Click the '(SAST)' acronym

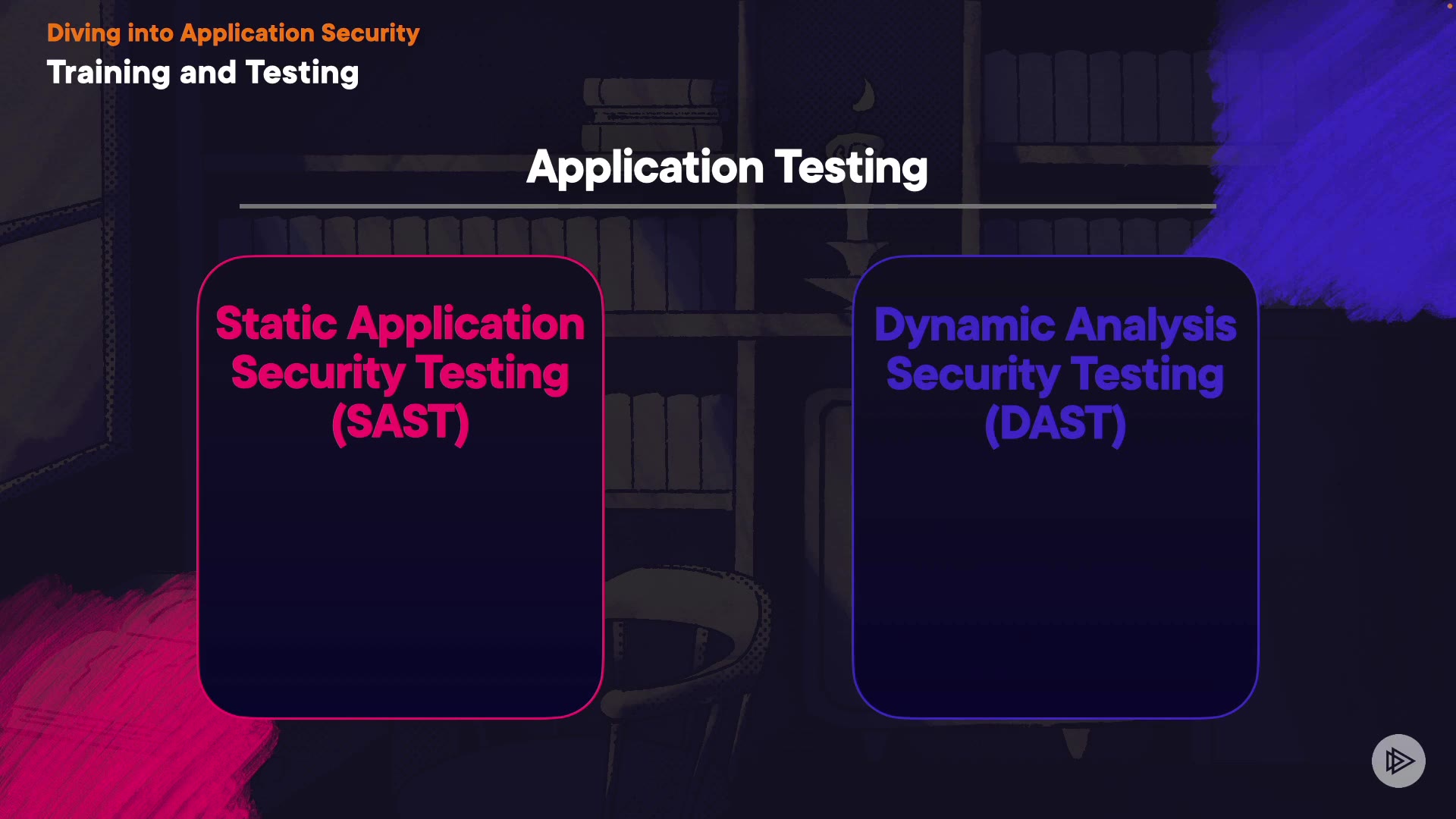[400, 422]
